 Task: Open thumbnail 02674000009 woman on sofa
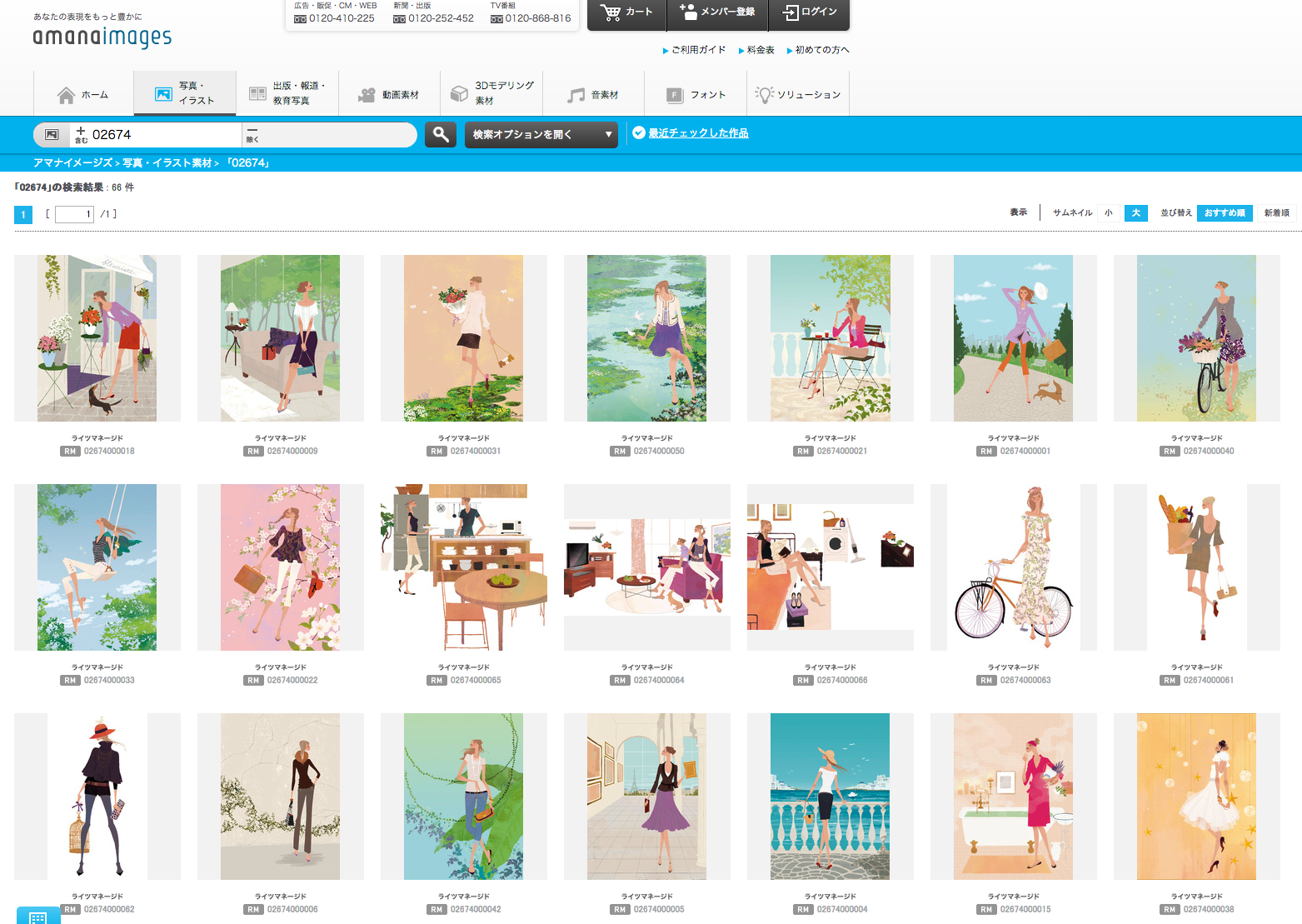pyautogui.click(x=281, y=338)
